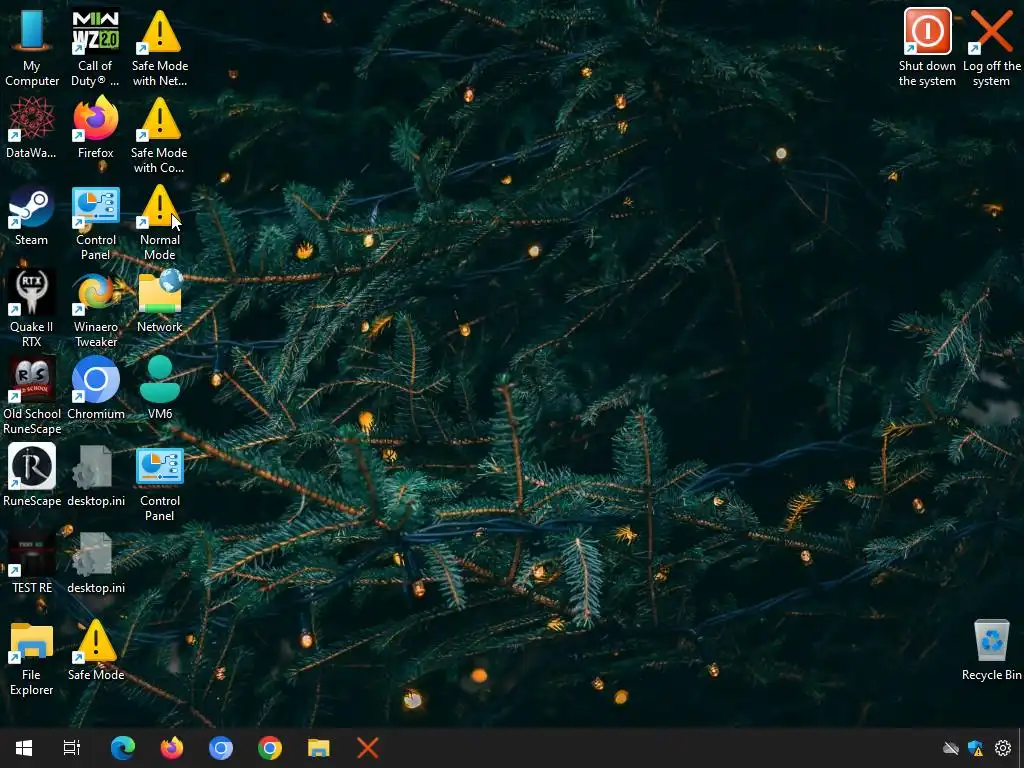Select the My Computer desktop icon
The image size is (1024, 768).
coord(31,47)
